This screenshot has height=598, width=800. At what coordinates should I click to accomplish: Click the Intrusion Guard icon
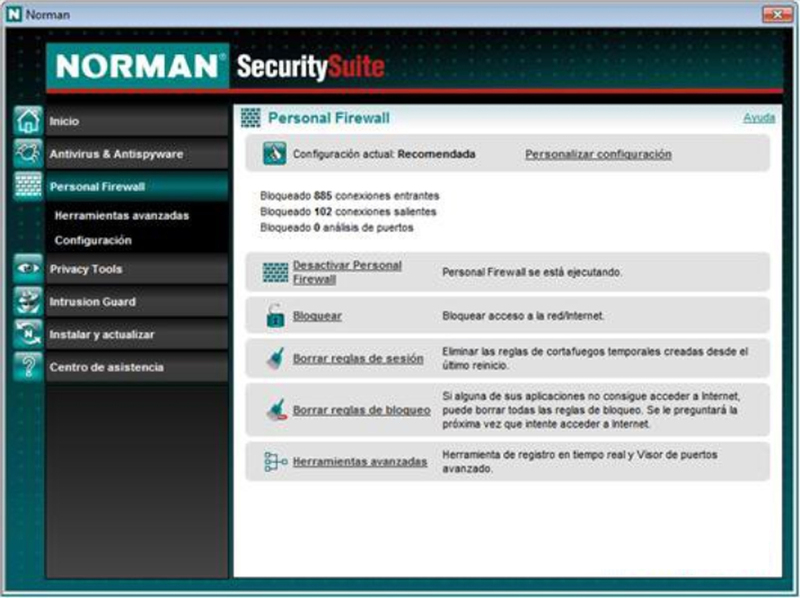click(28, 301)
